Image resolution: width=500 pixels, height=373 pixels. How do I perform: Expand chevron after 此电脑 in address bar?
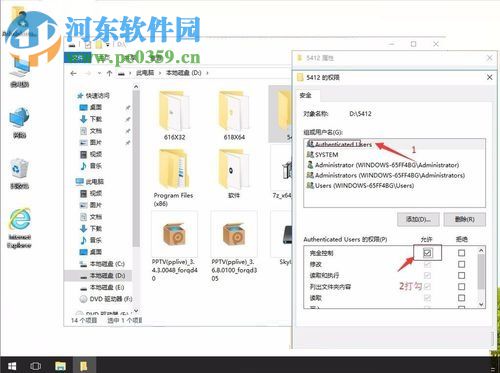pyautogui.click(x=160, y=73)
